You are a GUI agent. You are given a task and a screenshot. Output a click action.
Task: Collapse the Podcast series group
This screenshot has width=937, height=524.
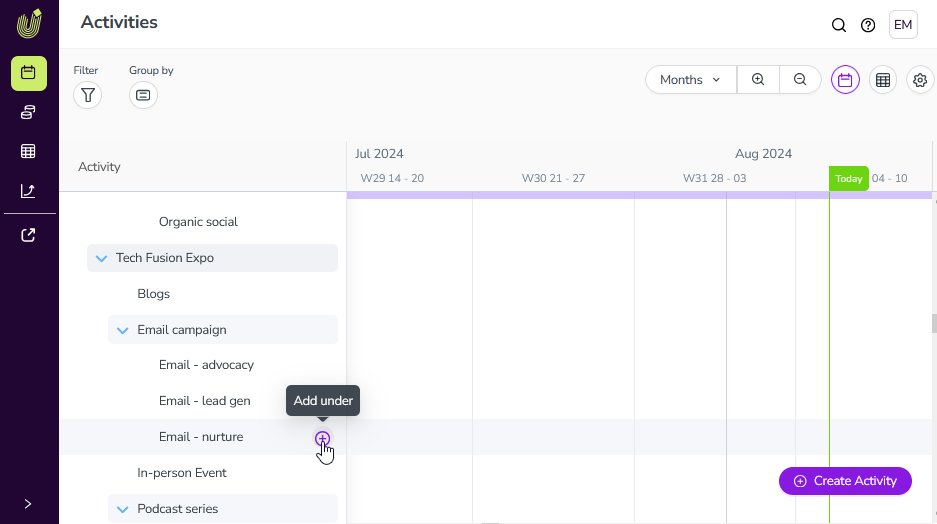(x=123, y=509)
